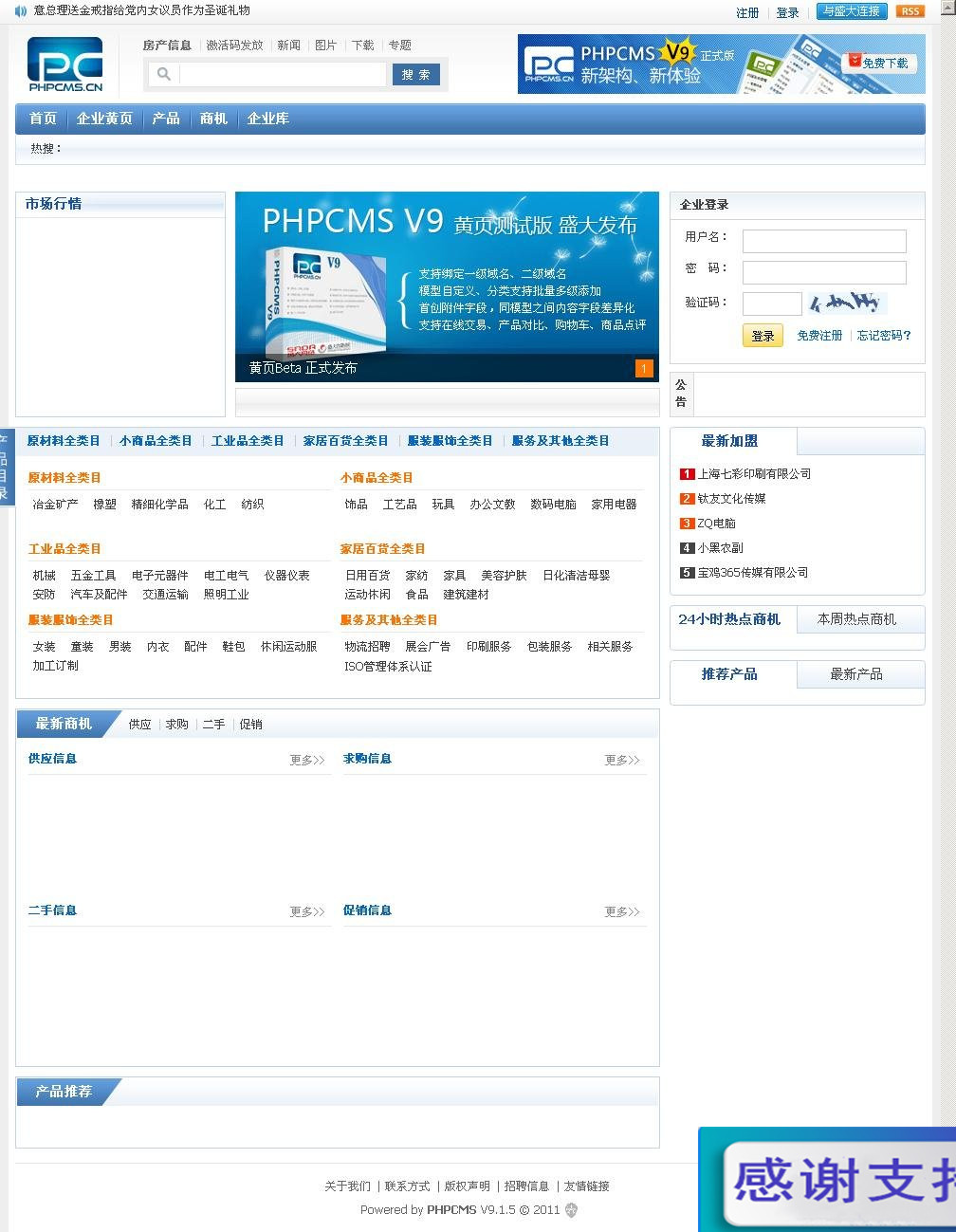The image size is (956, 1232).
Task: Open 首页 in the navigation bar
Action: [x=43, y=119]
